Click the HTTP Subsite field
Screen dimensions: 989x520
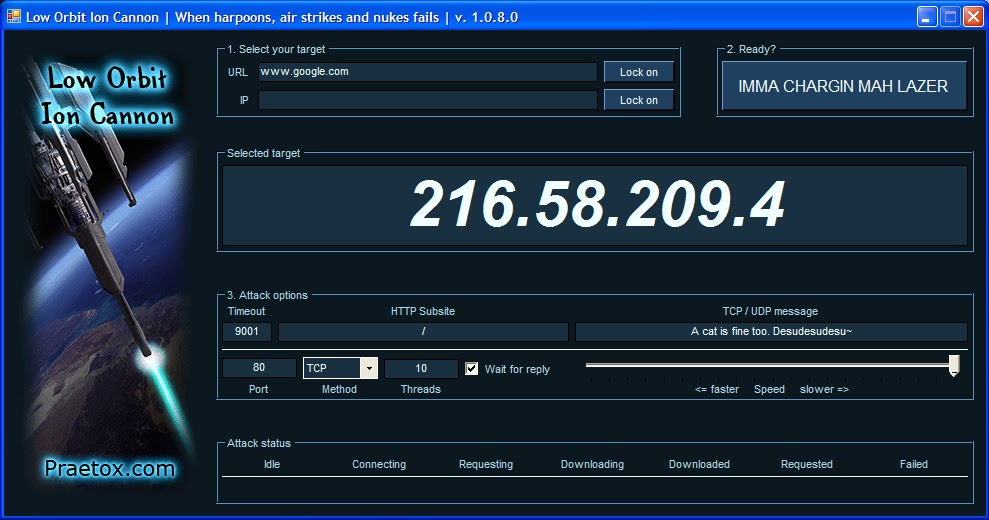point(423,331)
